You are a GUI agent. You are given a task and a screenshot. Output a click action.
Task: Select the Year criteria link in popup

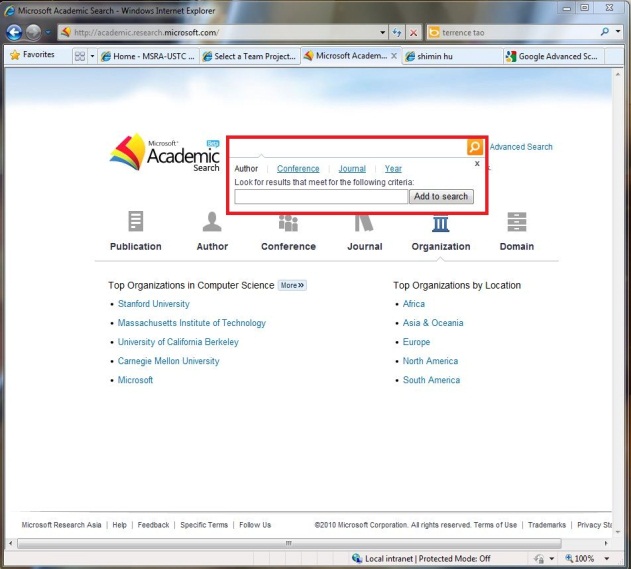pyautogui.click(x=393, y=169)
